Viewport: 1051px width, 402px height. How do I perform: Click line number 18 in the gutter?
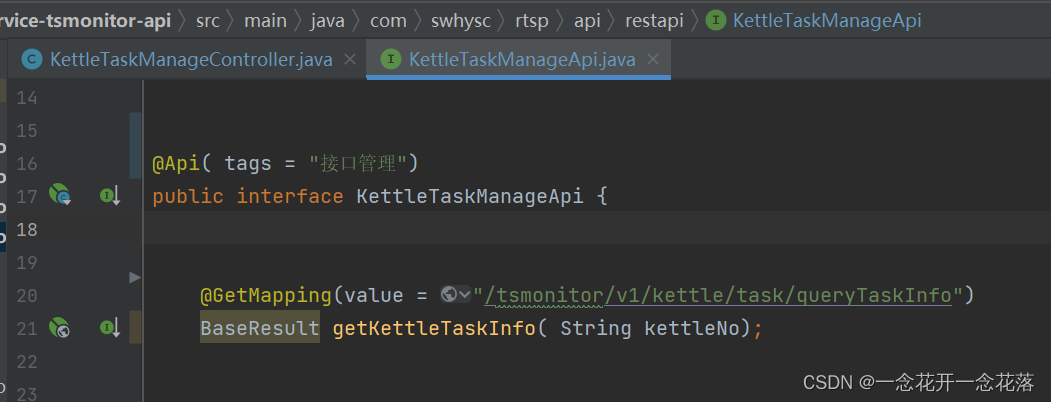(x=27, y=229)
